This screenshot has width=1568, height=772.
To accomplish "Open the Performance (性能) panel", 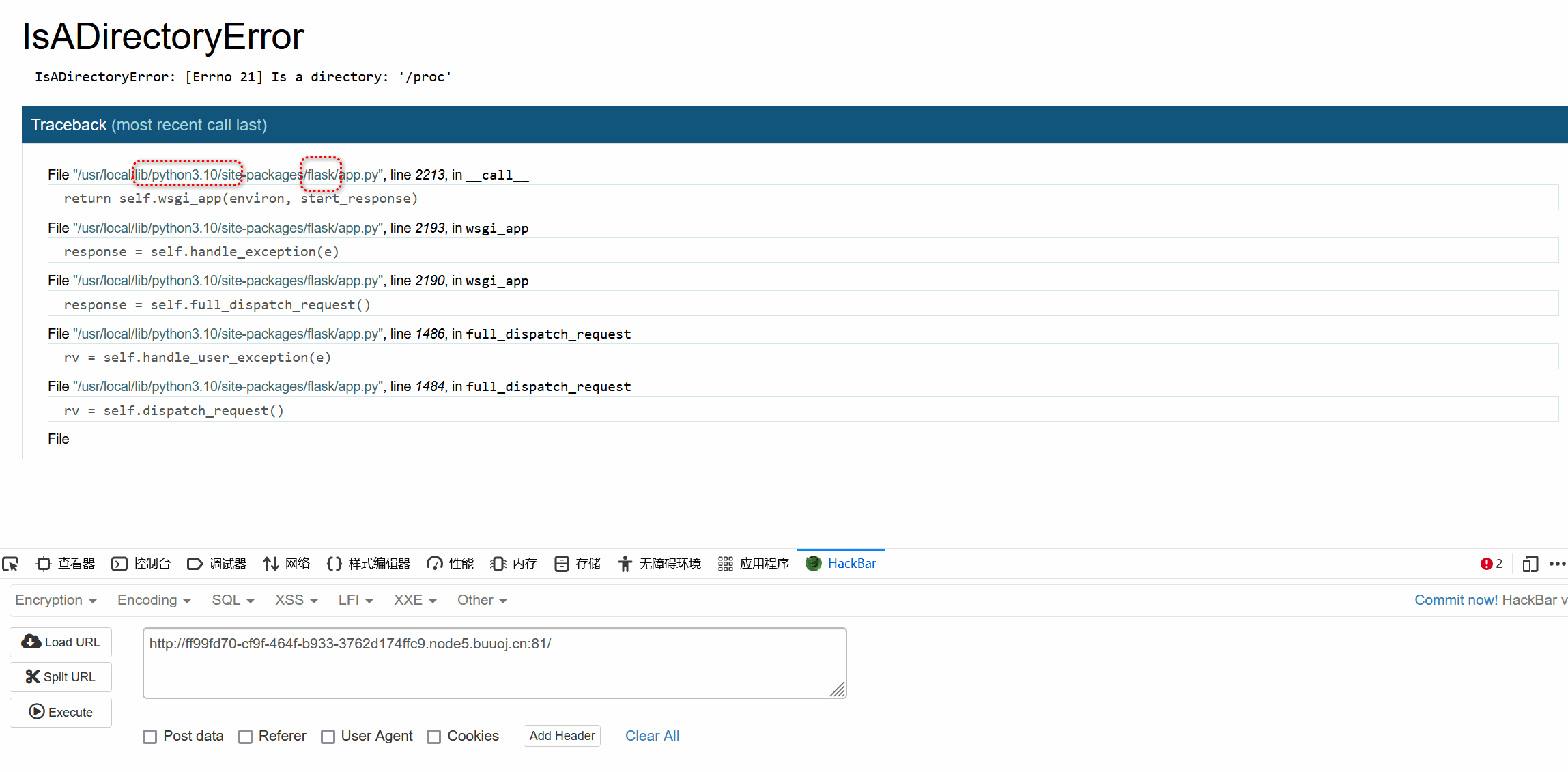I will click(451, 564).
